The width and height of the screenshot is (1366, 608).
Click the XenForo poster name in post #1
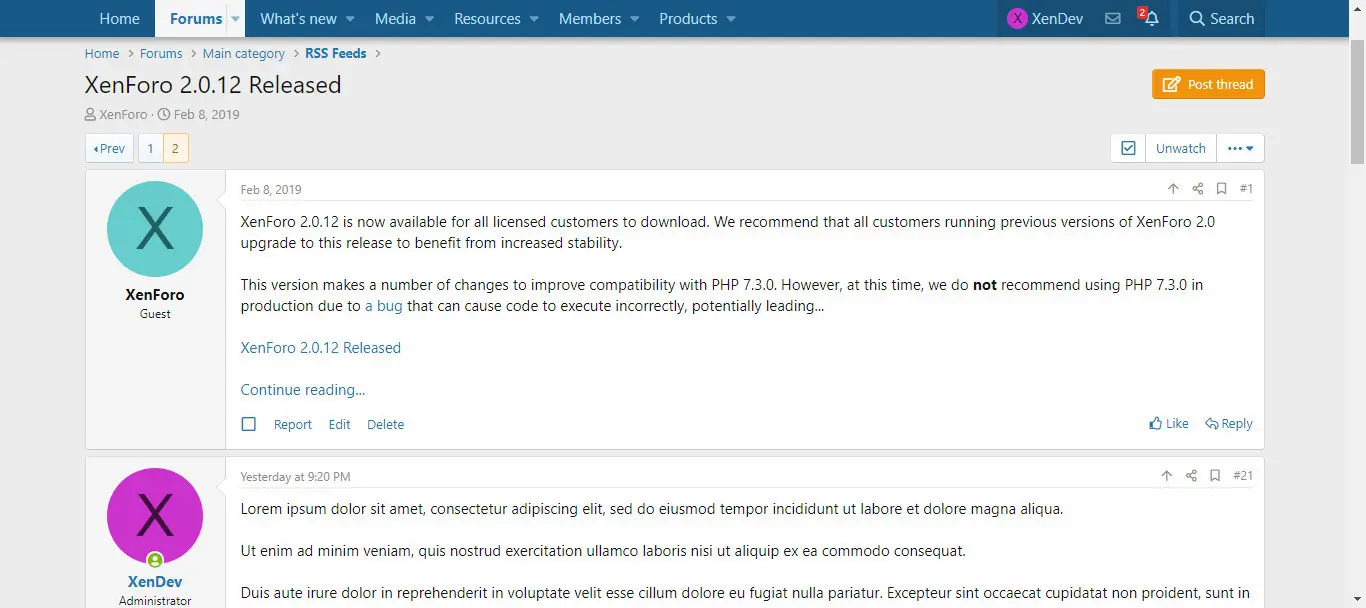coord(155,295)
